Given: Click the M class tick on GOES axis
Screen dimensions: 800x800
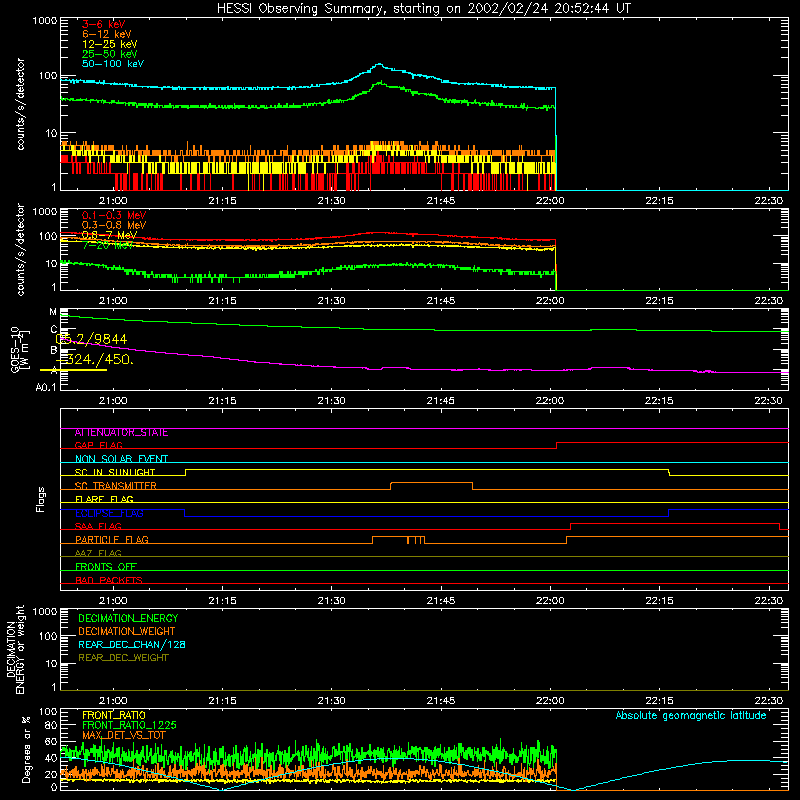Looking at the screenshot, I should (54, 312).
